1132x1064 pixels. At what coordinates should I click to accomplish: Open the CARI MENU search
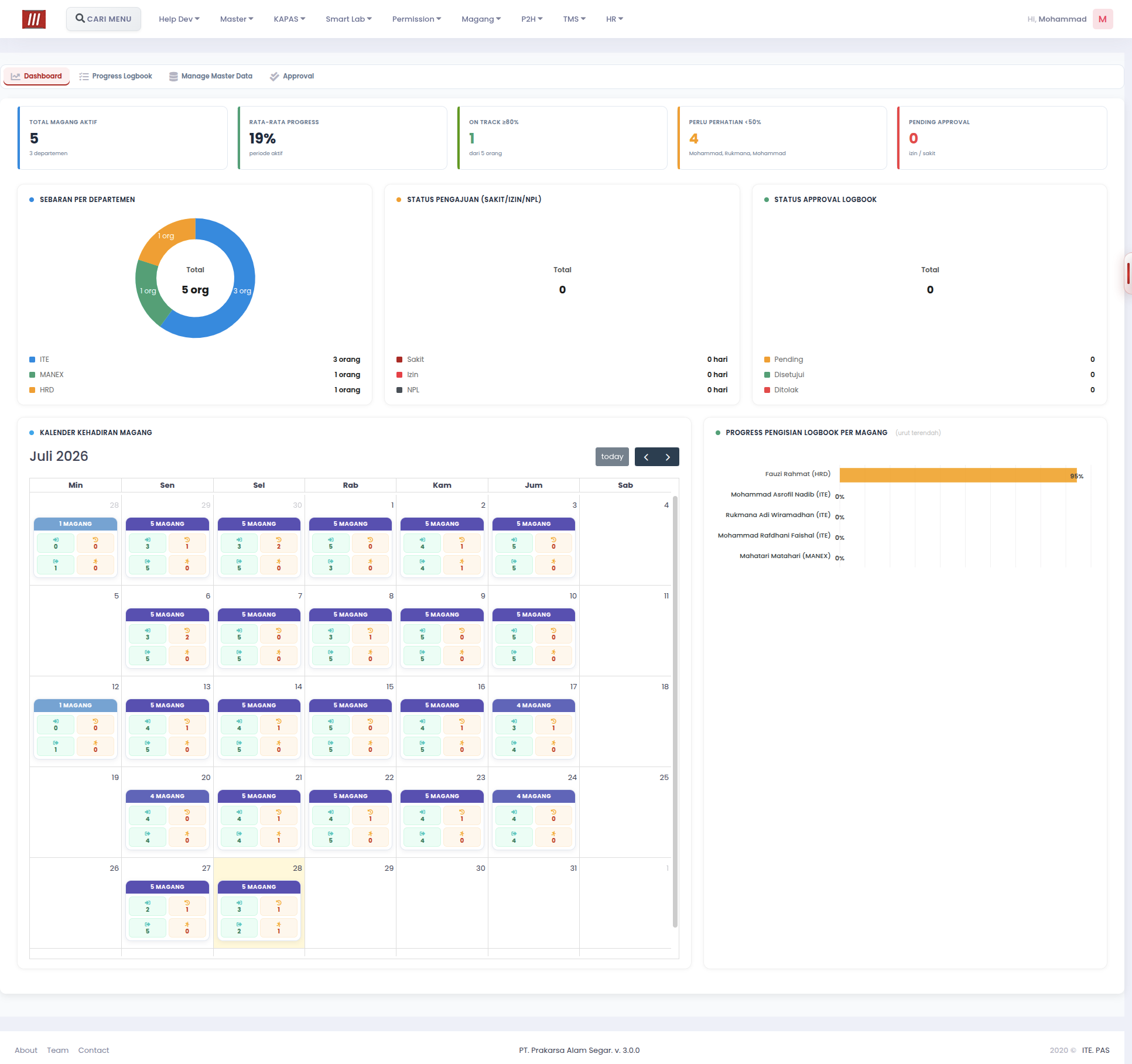click(104, 19)
